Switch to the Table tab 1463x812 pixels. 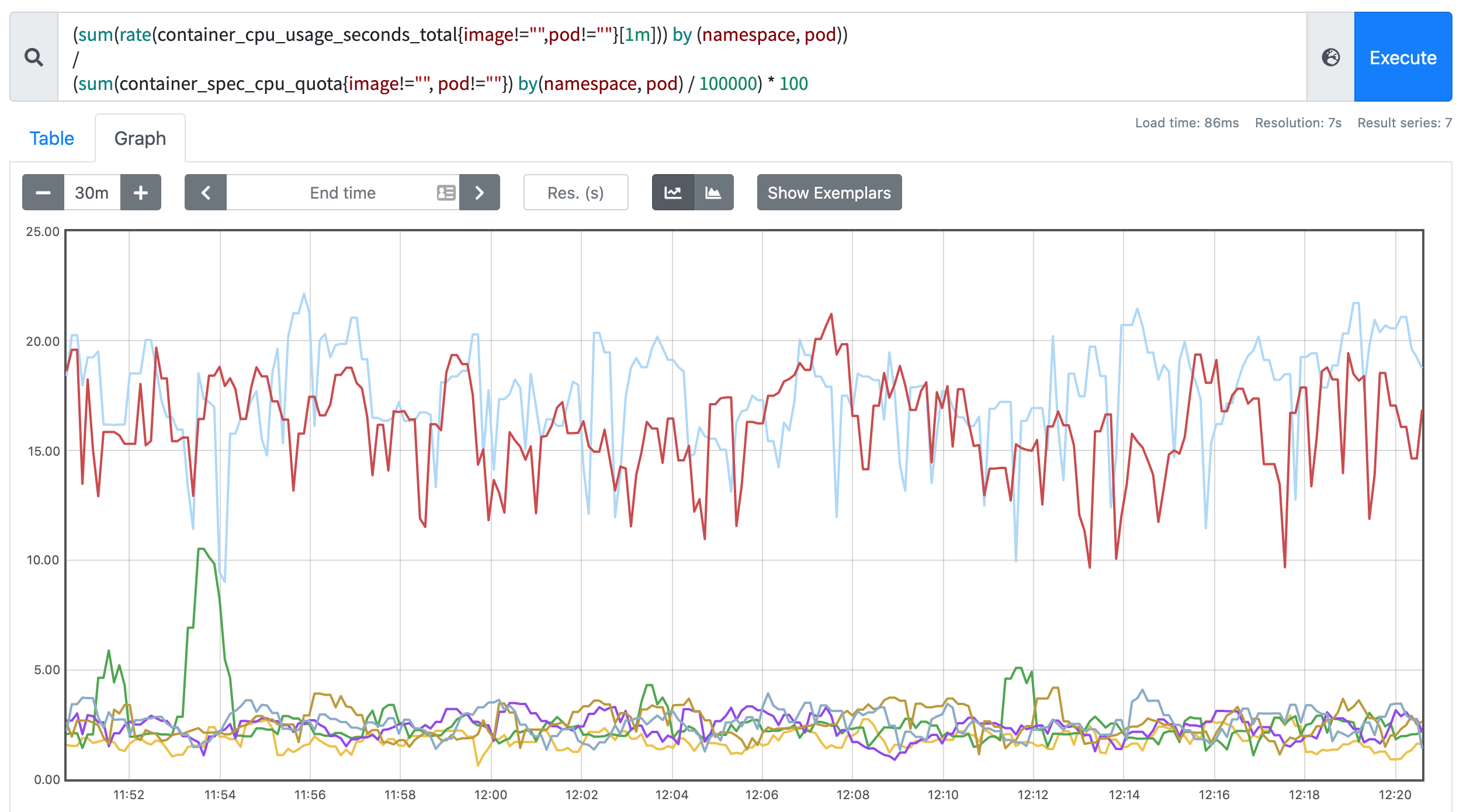point(52,138)
